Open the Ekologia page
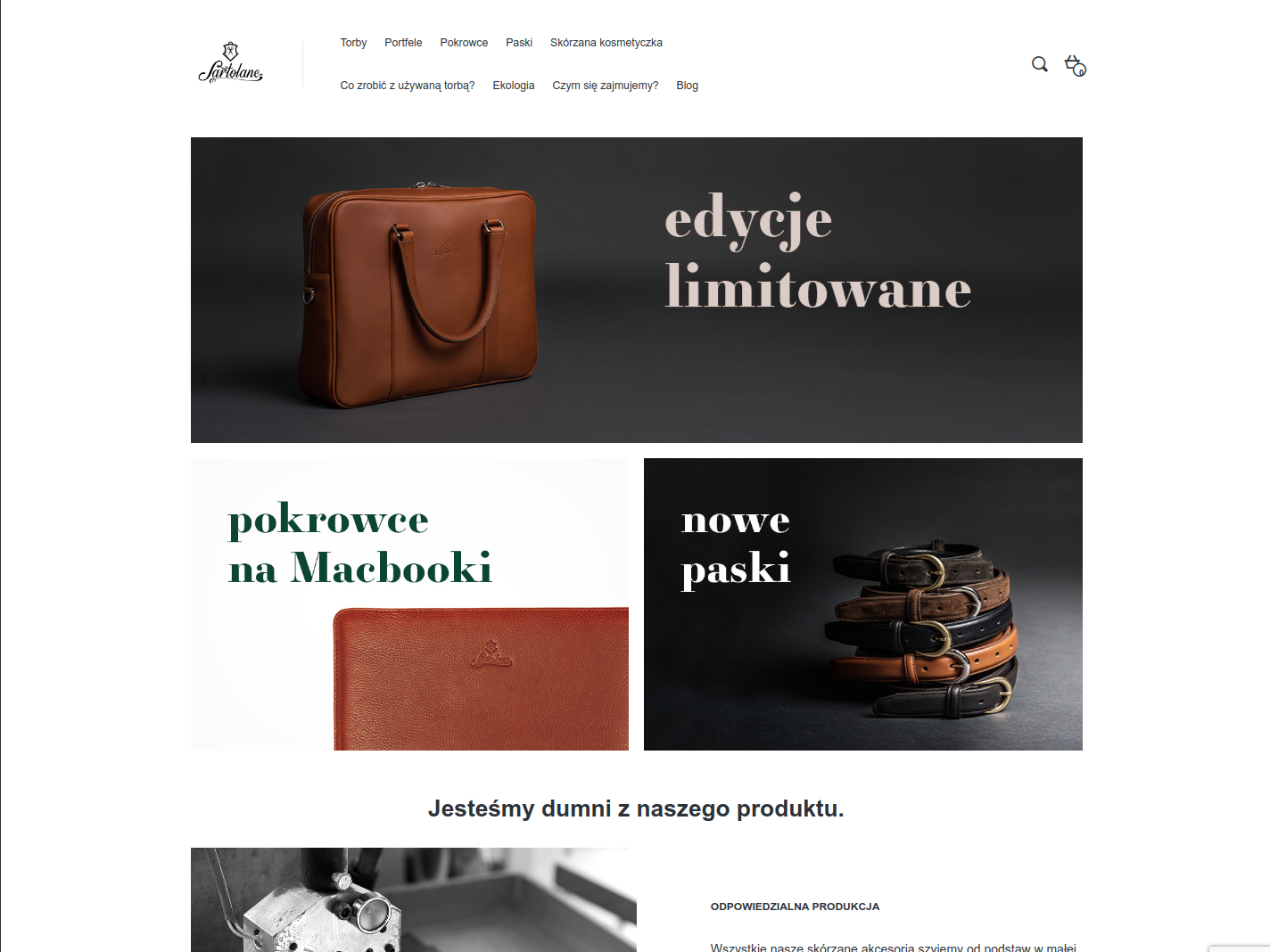This screenshot has height=952, width=1270. click(x=514, y=86)
